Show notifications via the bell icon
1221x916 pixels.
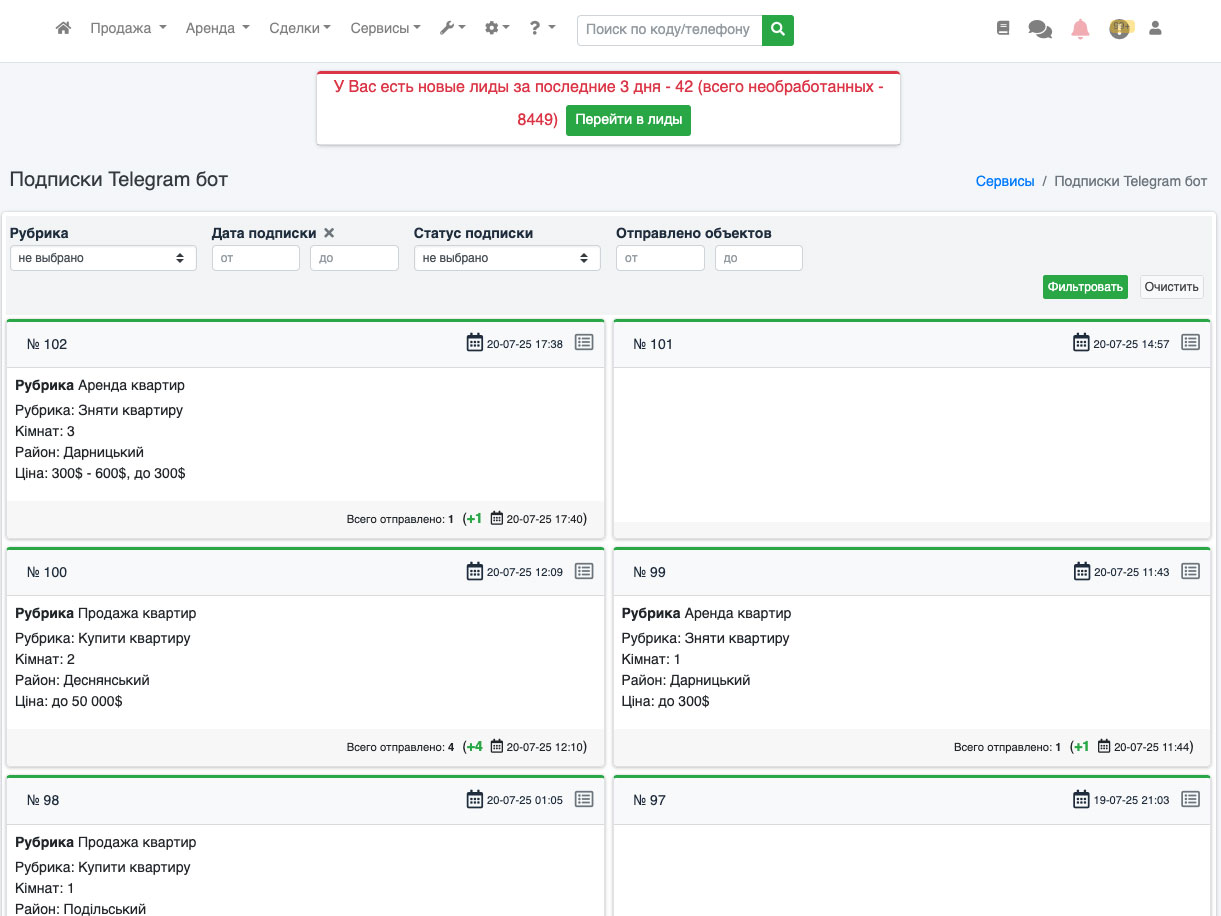pyautogui.click(x=1080, y=29)
